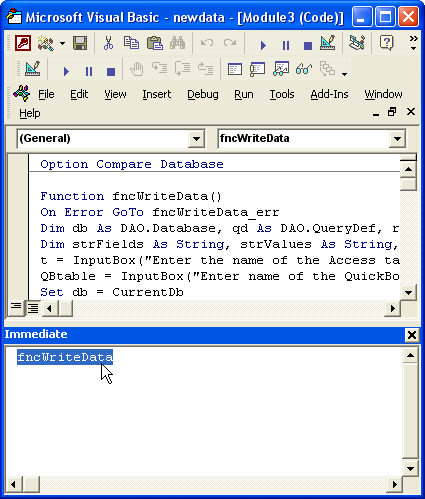Click Run Sub on the Standard toolbar
This screenshot has width=425, height=499.
[263, 45]
